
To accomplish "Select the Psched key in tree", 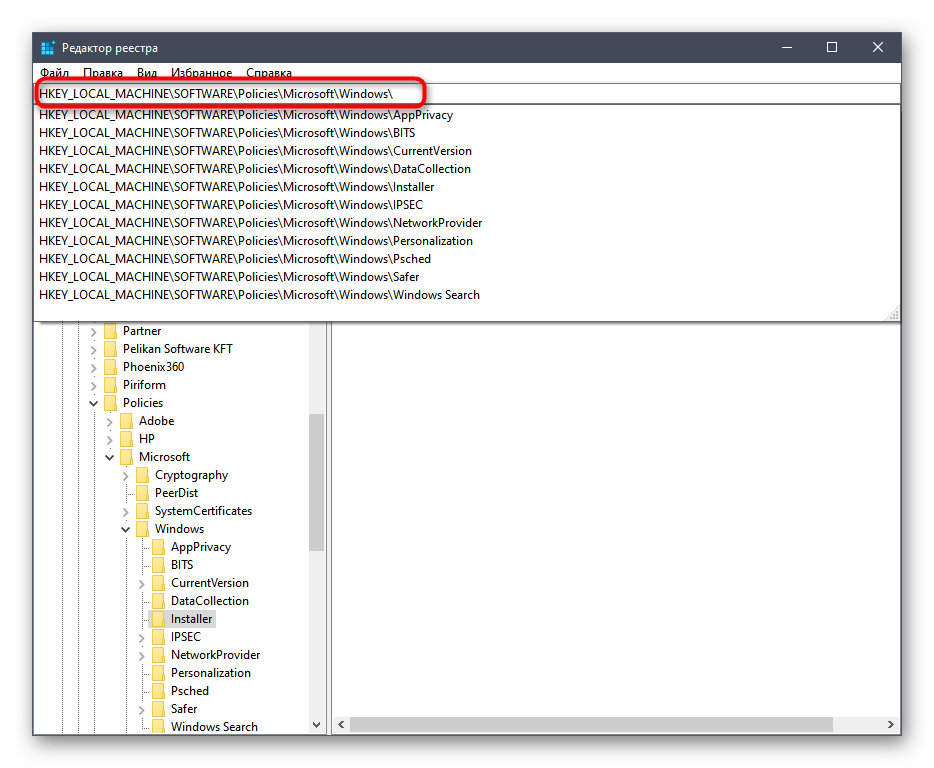I will (x=190, y=691).
